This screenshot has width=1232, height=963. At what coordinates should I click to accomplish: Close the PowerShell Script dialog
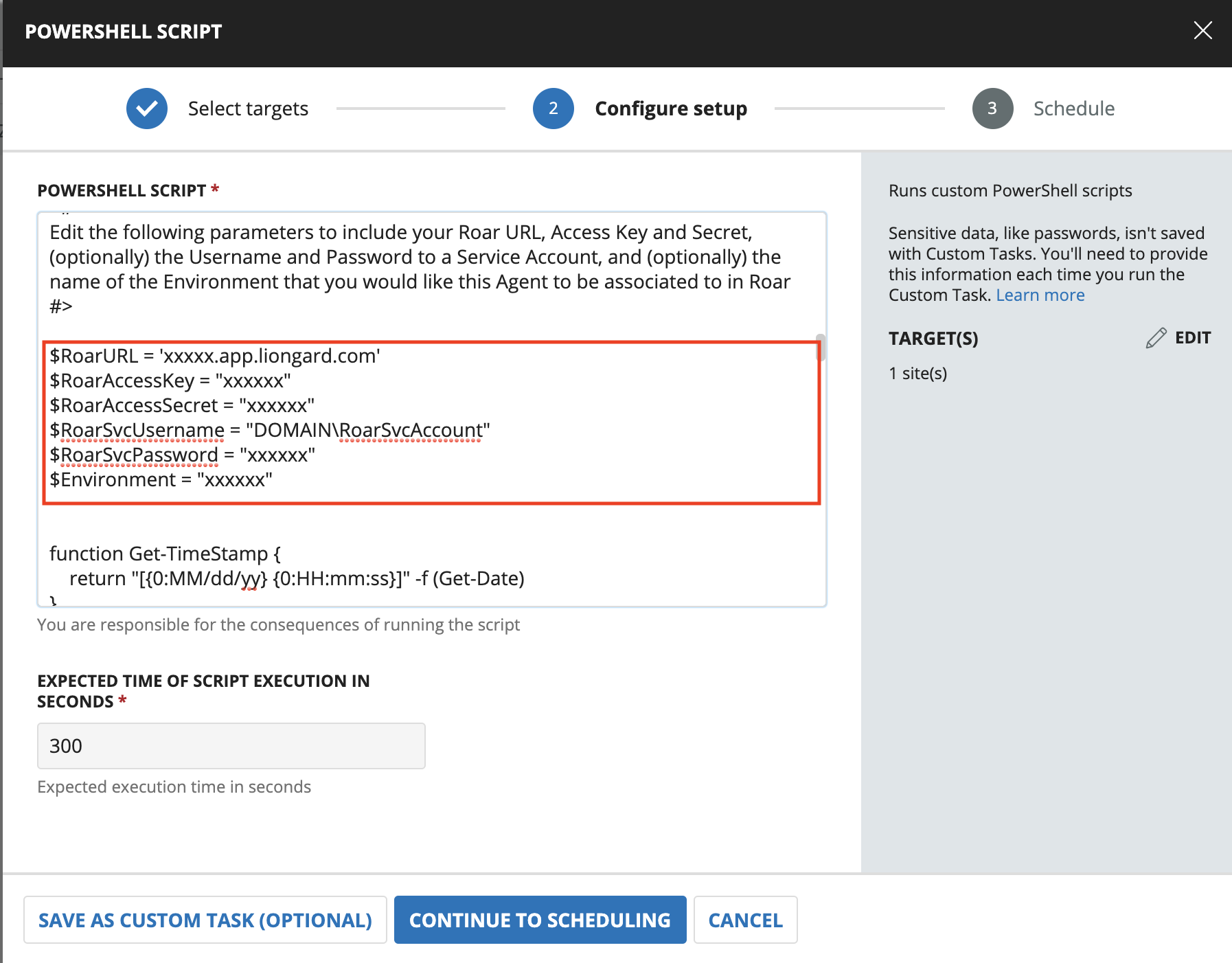[1202, 30]
